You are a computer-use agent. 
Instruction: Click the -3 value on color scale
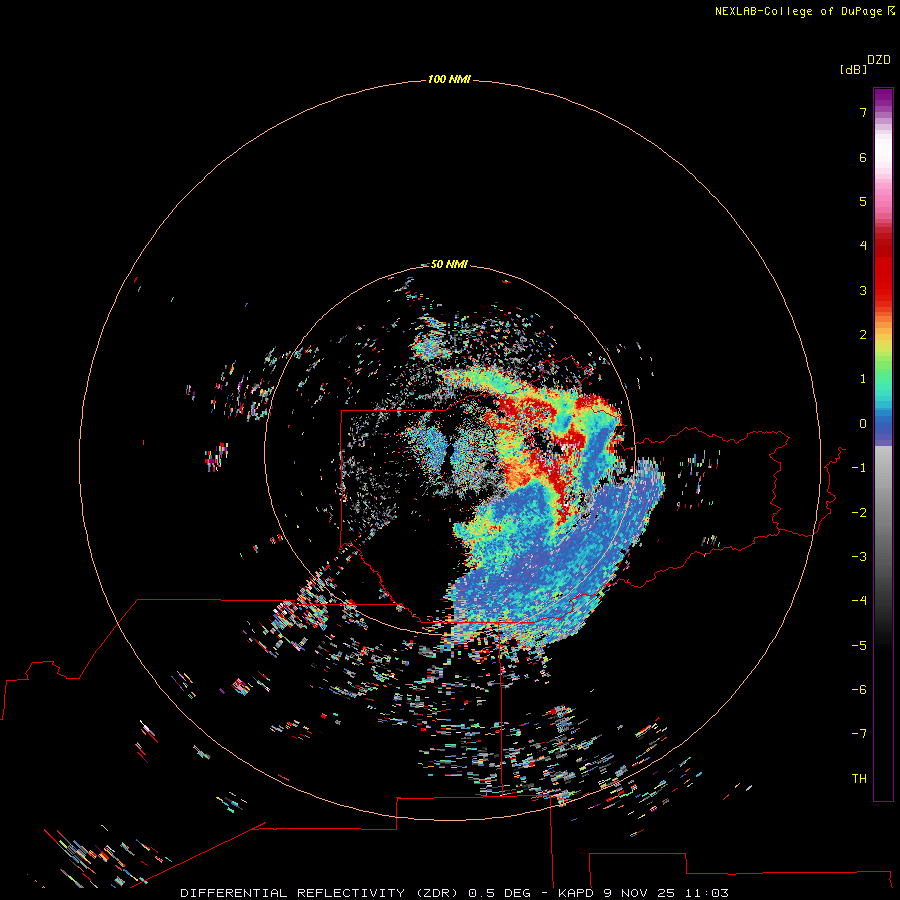(859, 557)
